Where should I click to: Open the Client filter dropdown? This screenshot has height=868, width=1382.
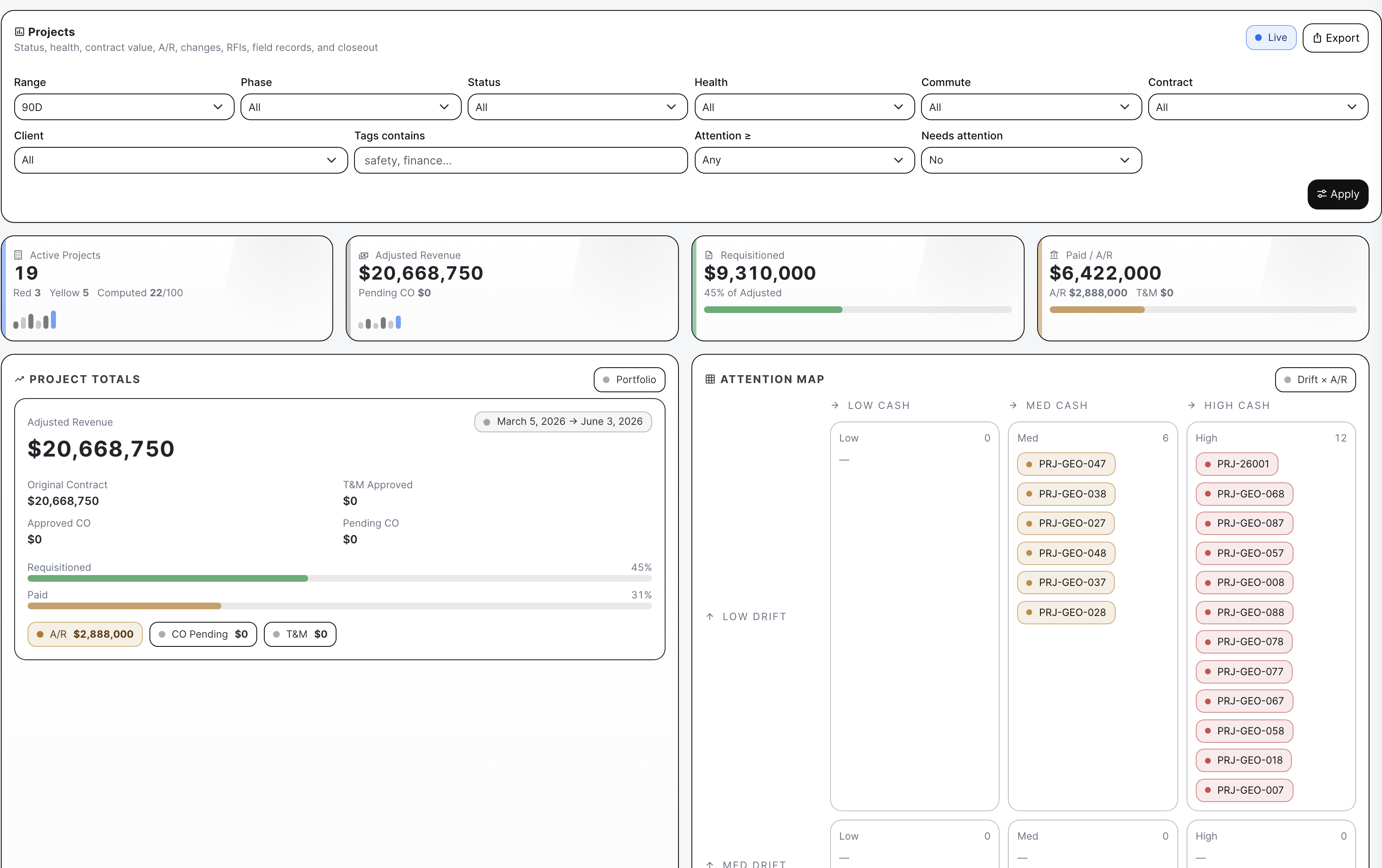click(181, 160)
